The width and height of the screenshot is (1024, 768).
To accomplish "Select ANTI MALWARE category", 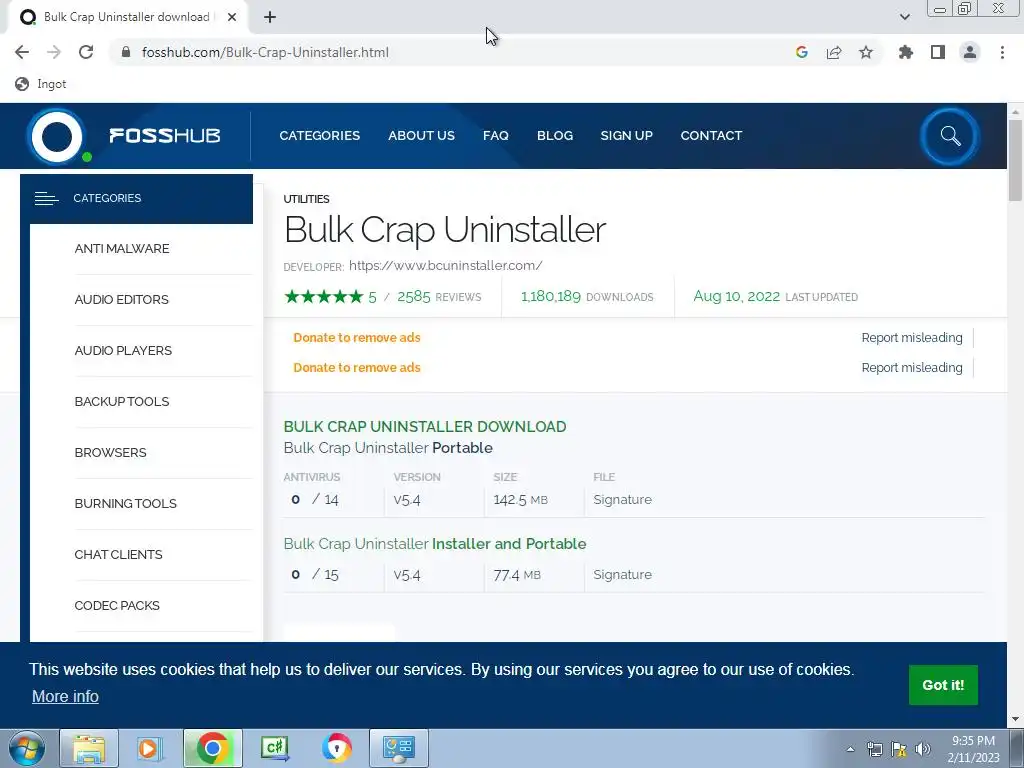I will pyautogui.click(x=122, y=249).
